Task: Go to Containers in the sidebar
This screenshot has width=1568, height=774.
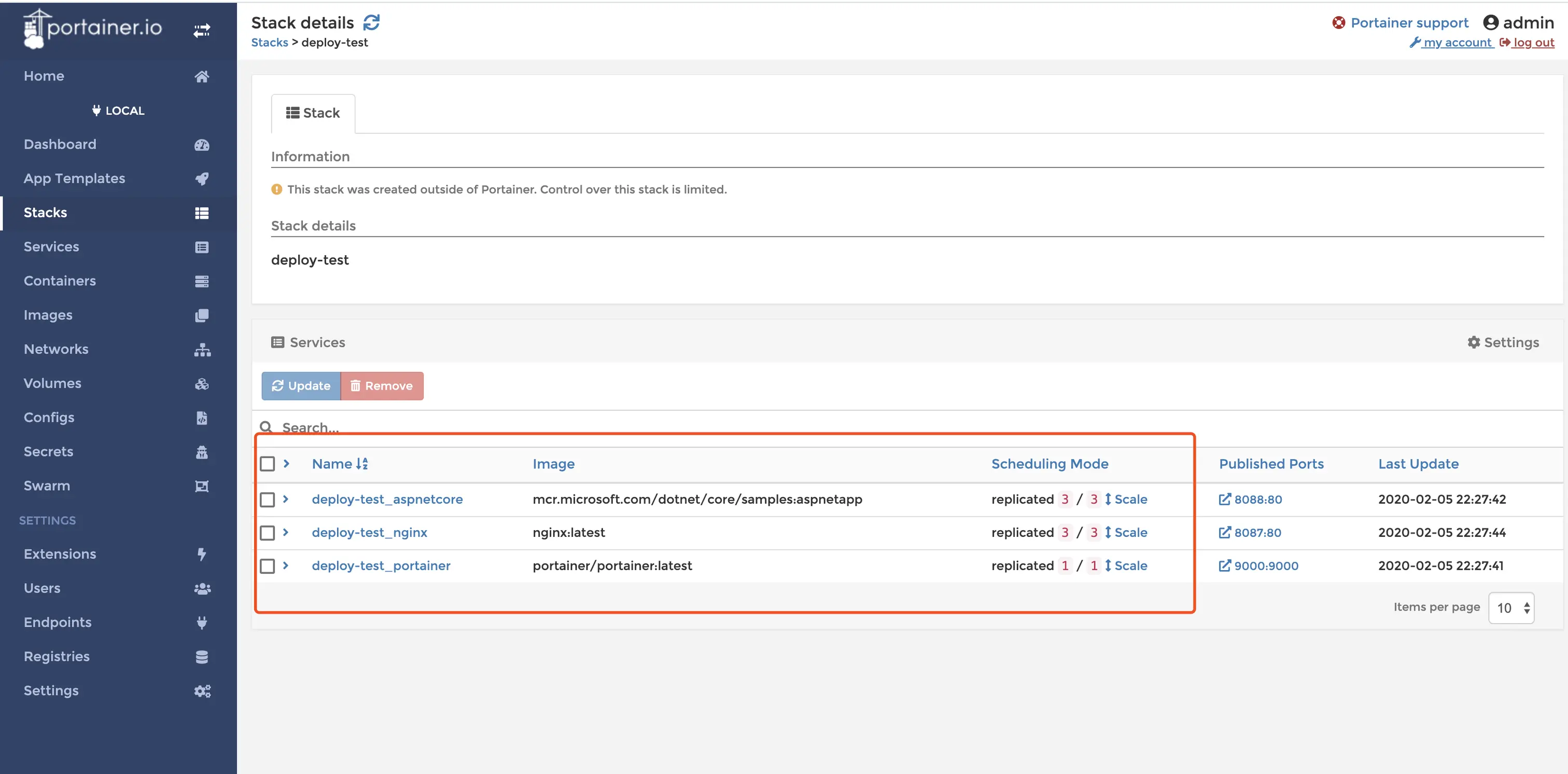Action: click(x=60, y=281)
